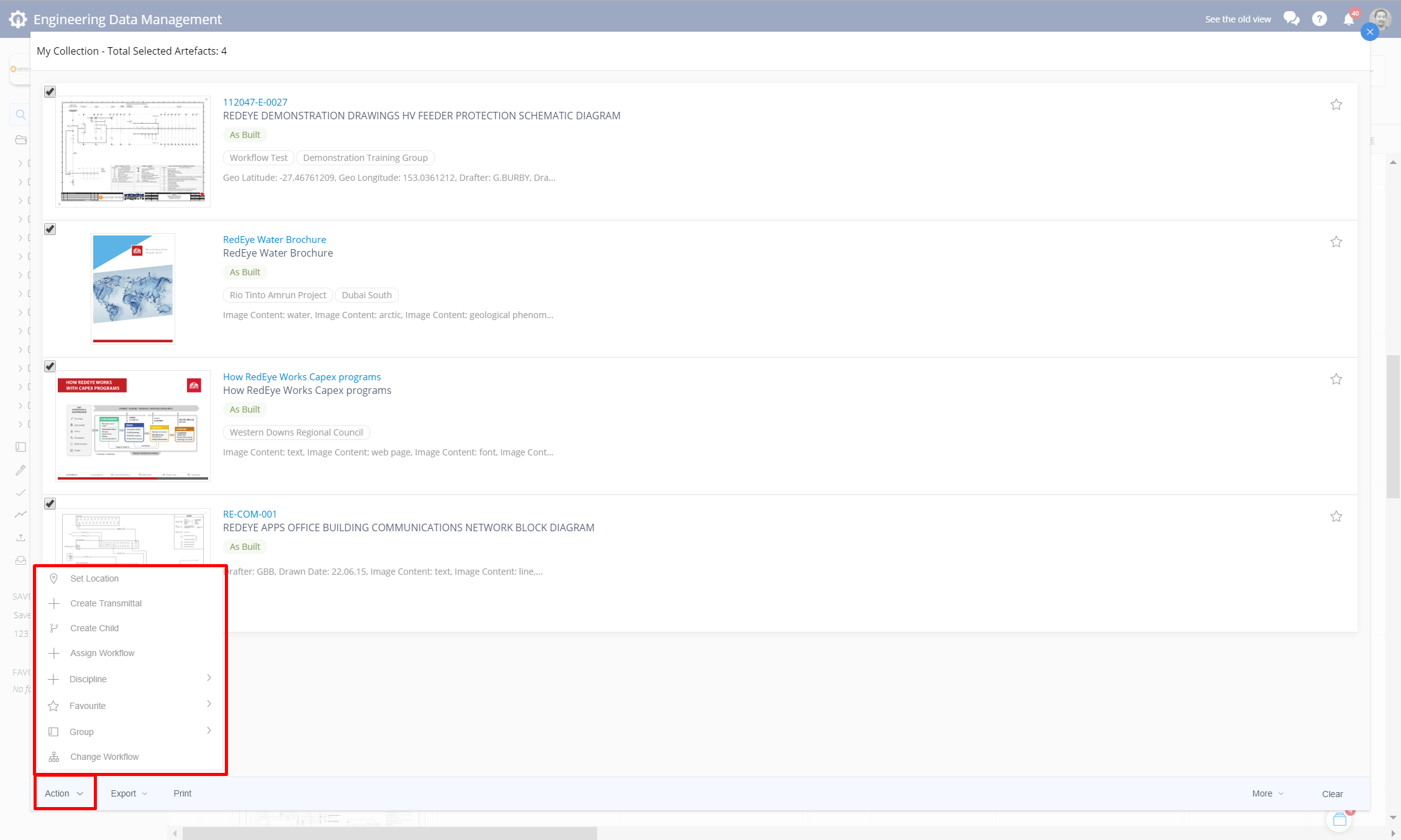Click the inbox tray icon in sidebar
The width and height of the screenshot is (1401, 840).
(x=21, y=560)
